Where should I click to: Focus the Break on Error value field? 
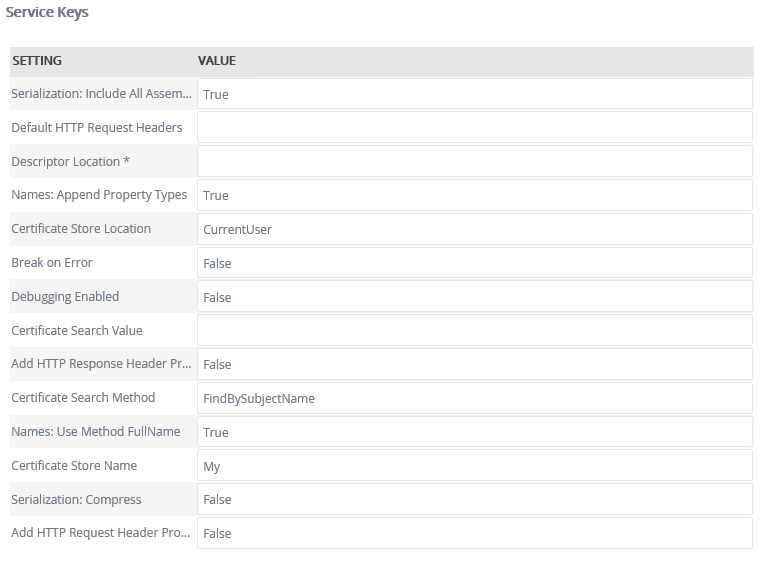coord(474,263)
